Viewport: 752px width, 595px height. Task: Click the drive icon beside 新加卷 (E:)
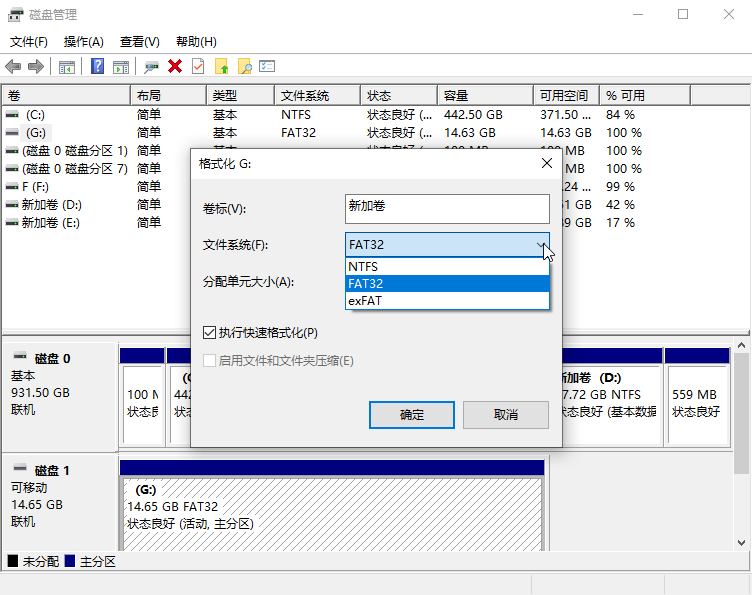[12, 222]
